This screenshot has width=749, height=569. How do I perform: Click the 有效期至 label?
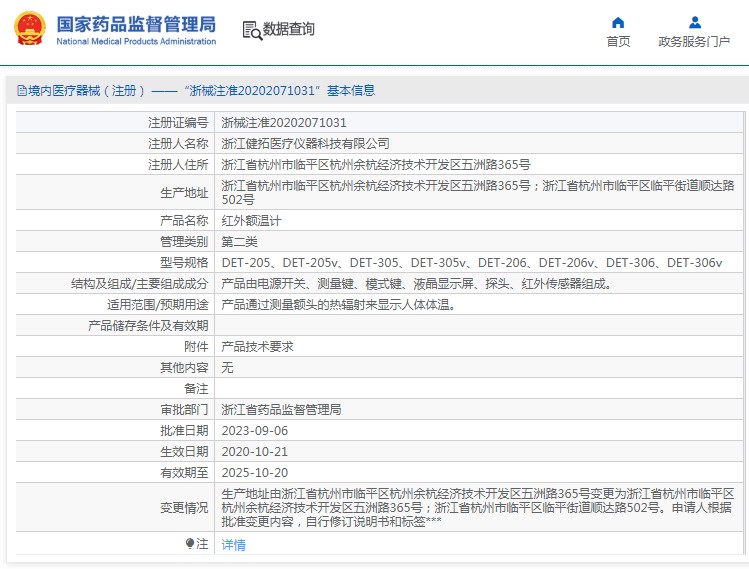184,472
